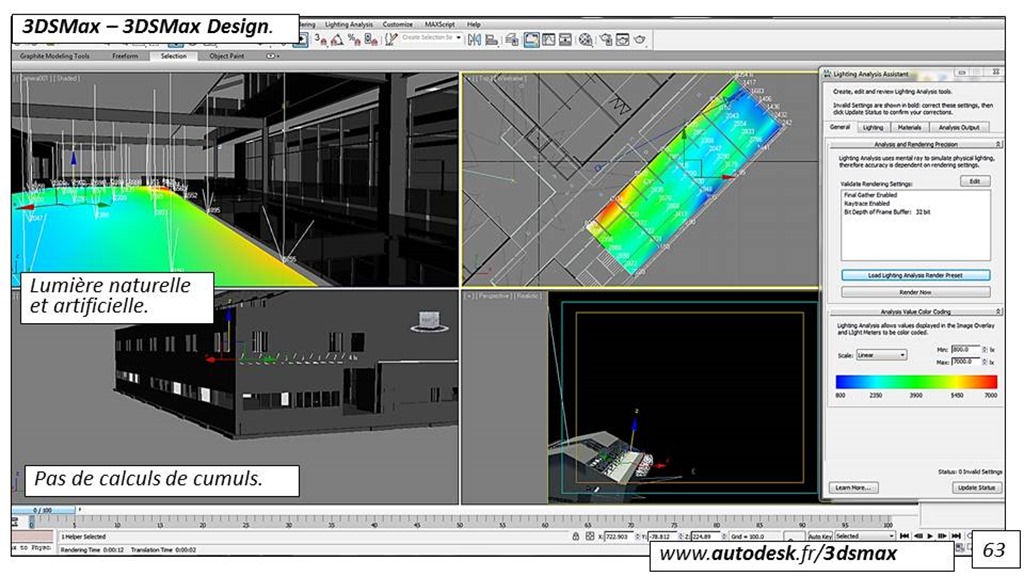Click the Render Now button

pyautogui.click(x=915, y=292)
